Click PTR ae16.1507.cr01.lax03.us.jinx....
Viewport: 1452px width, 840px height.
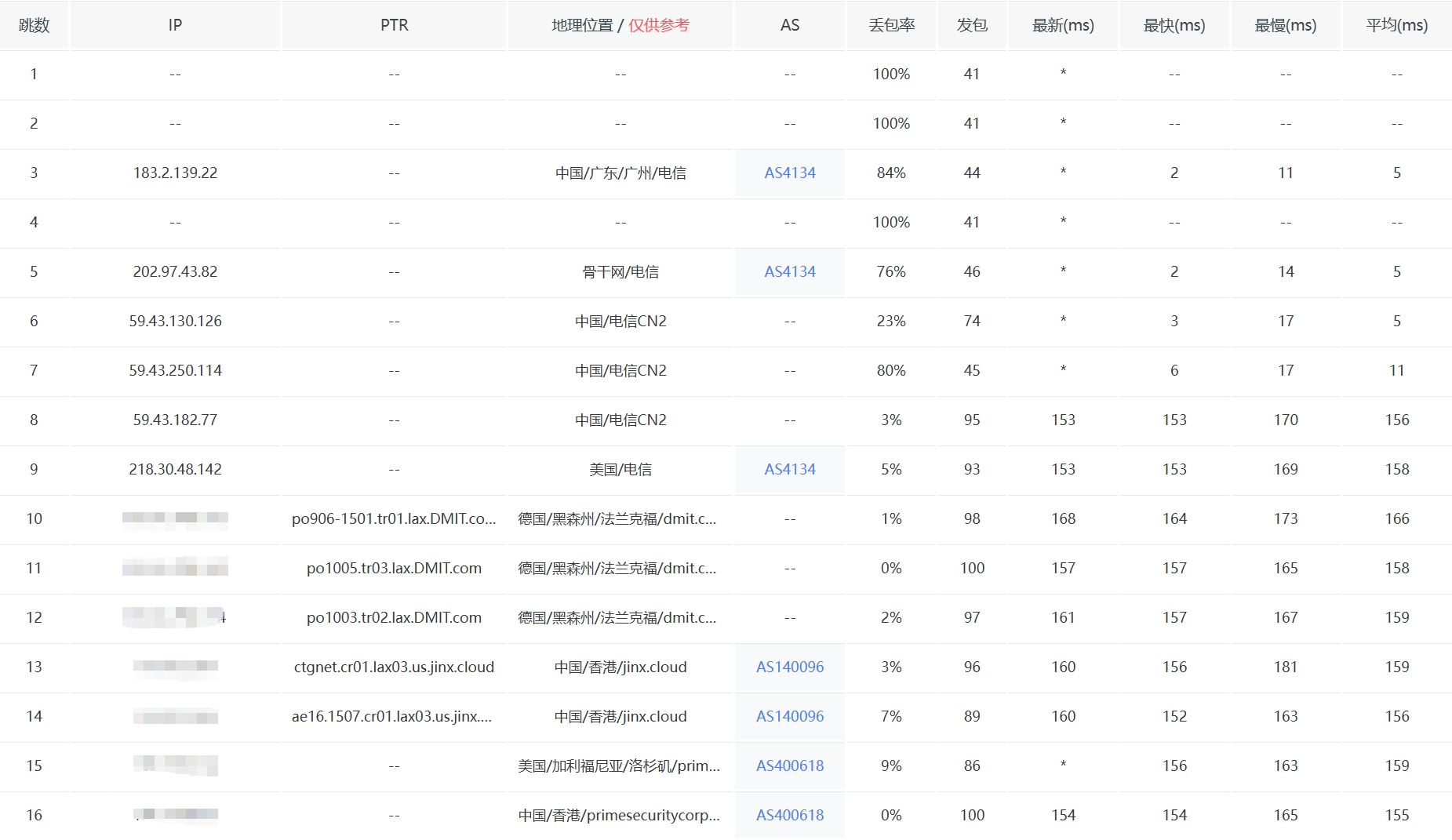coord(391,716)
